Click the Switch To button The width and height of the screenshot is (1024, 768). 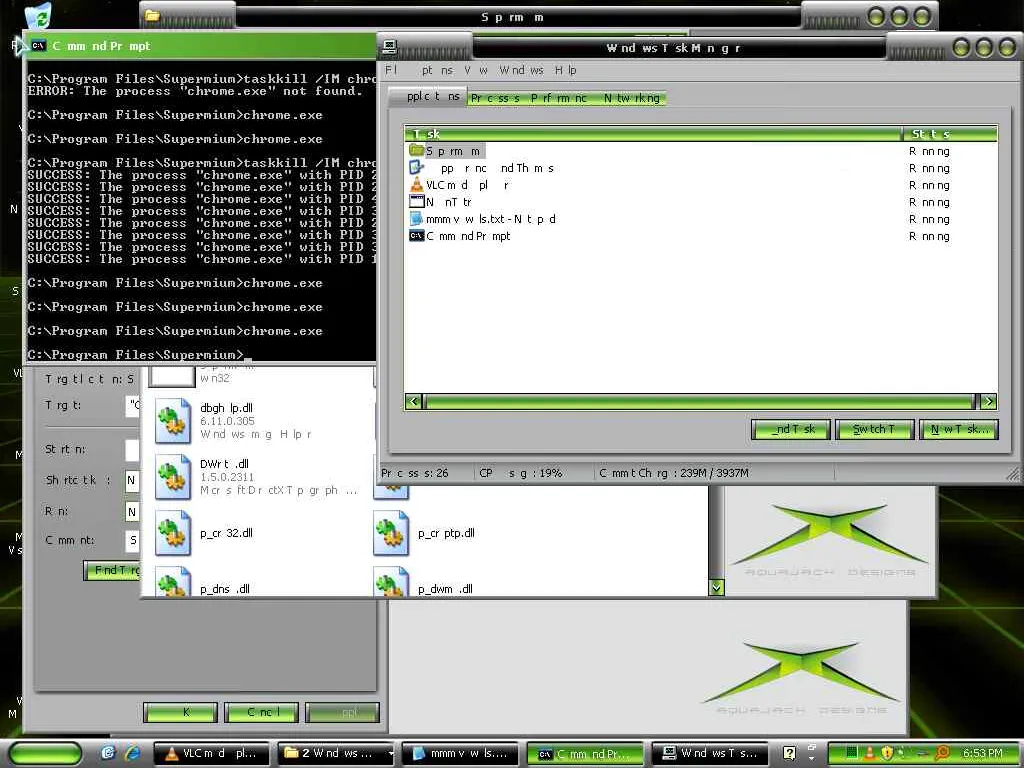(874, 429)
